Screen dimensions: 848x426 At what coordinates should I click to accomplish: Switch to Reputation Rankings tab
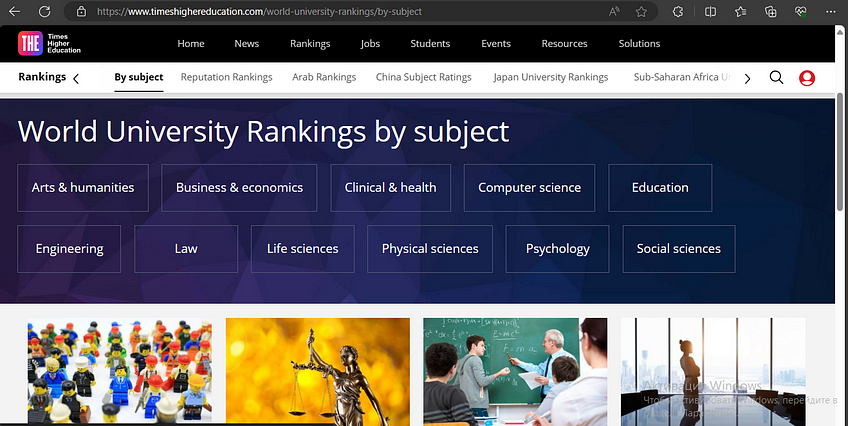pos(227,77)
